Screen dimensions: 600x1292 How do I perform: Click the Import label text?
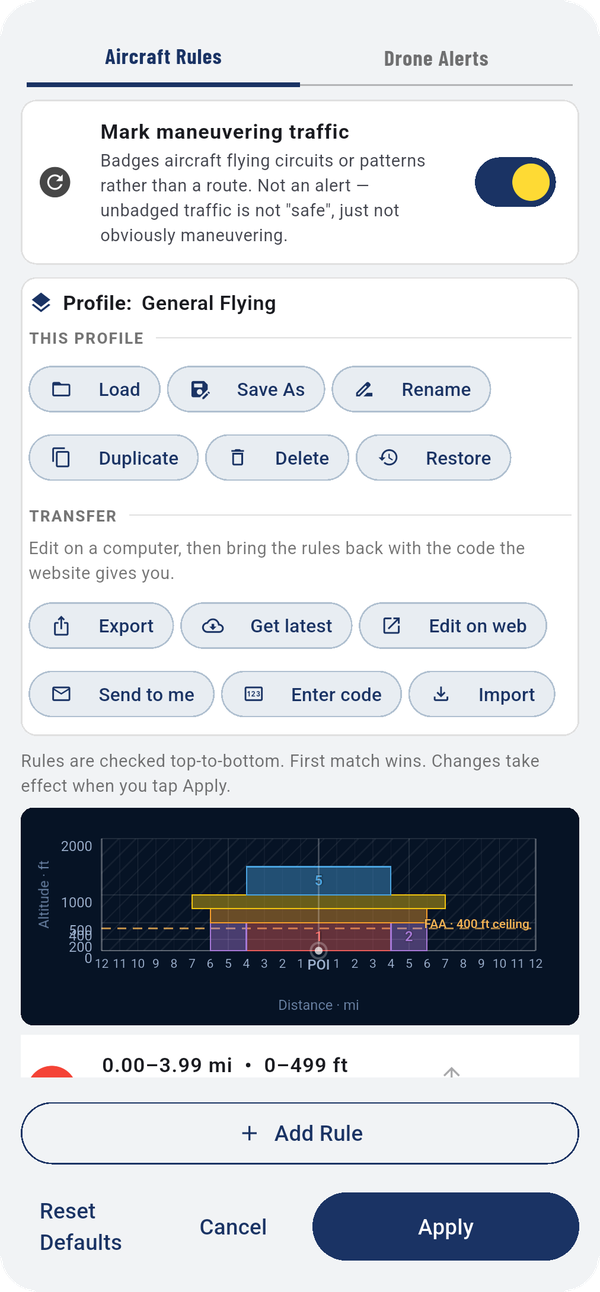507,695
